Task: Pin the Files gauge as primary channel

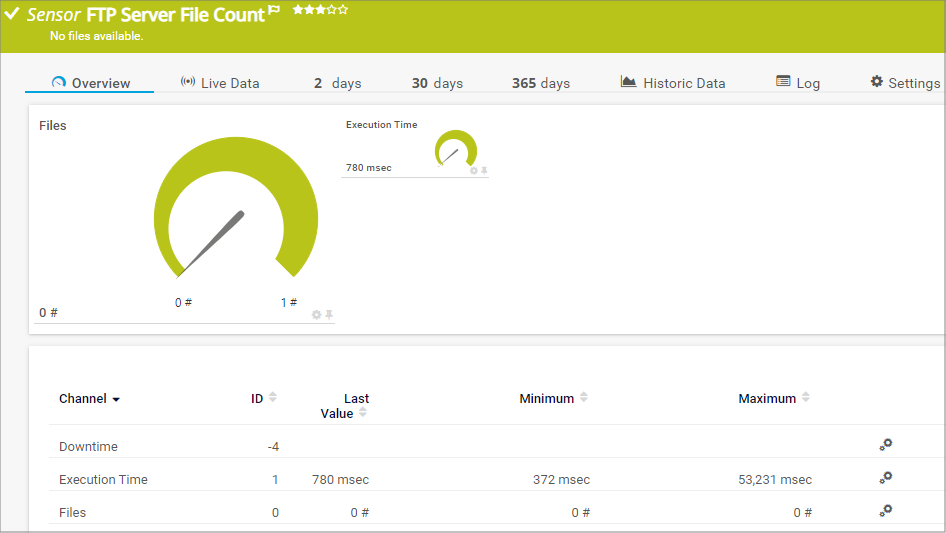Action: (x=329, y=314)
